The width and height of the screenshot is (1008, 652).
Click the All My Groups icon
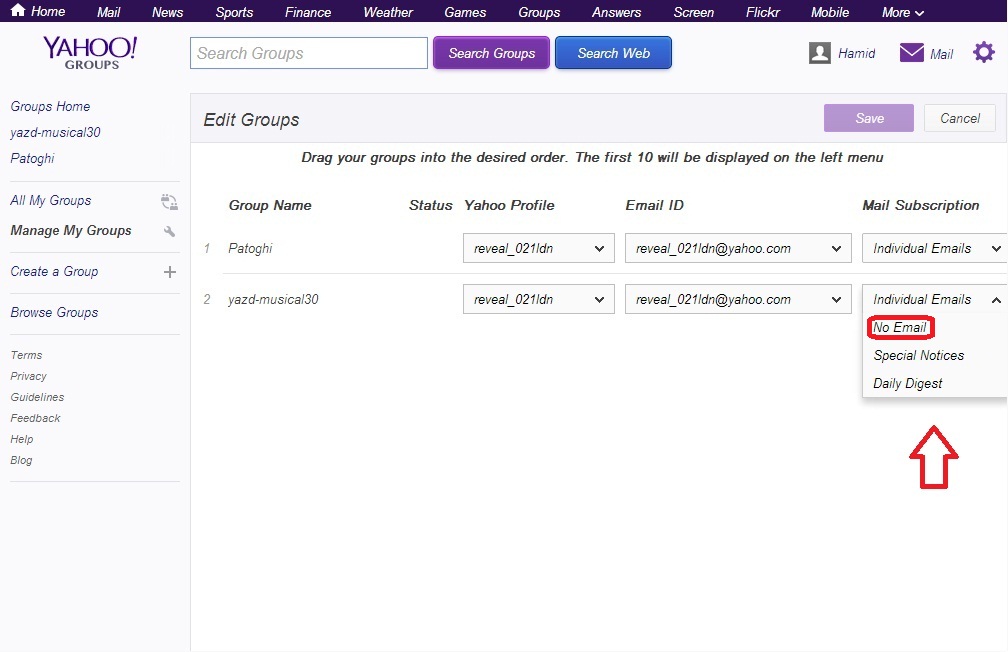pyautogui.click(x=169, y=202)
